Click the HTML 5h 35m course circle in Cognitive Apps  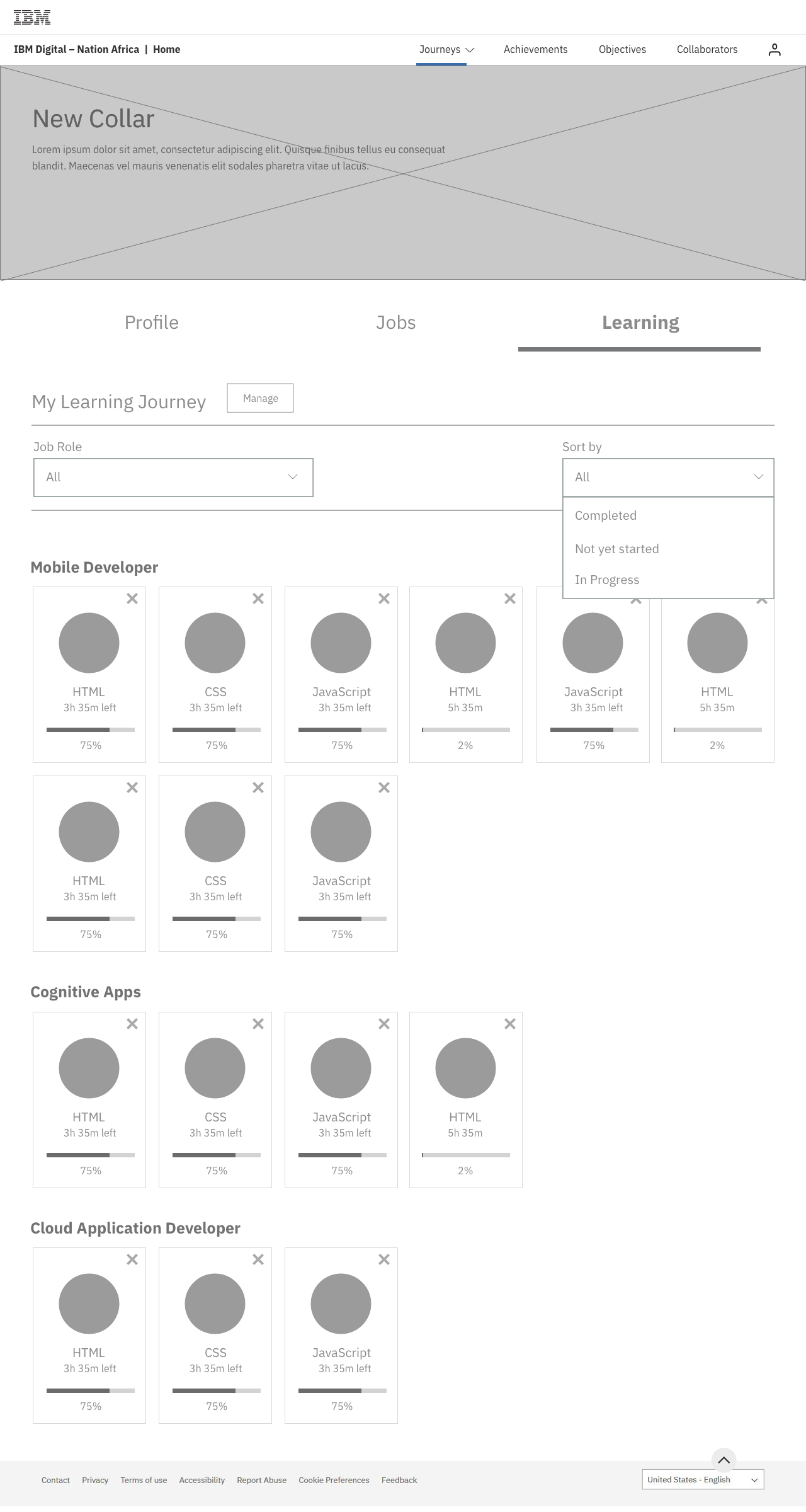point(465,1068)
